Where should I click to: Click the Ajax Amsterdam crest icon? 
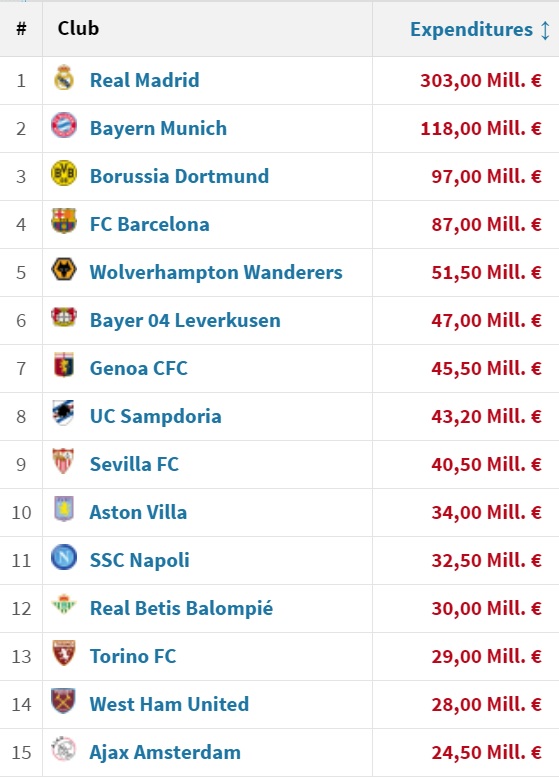pos(64,749)
